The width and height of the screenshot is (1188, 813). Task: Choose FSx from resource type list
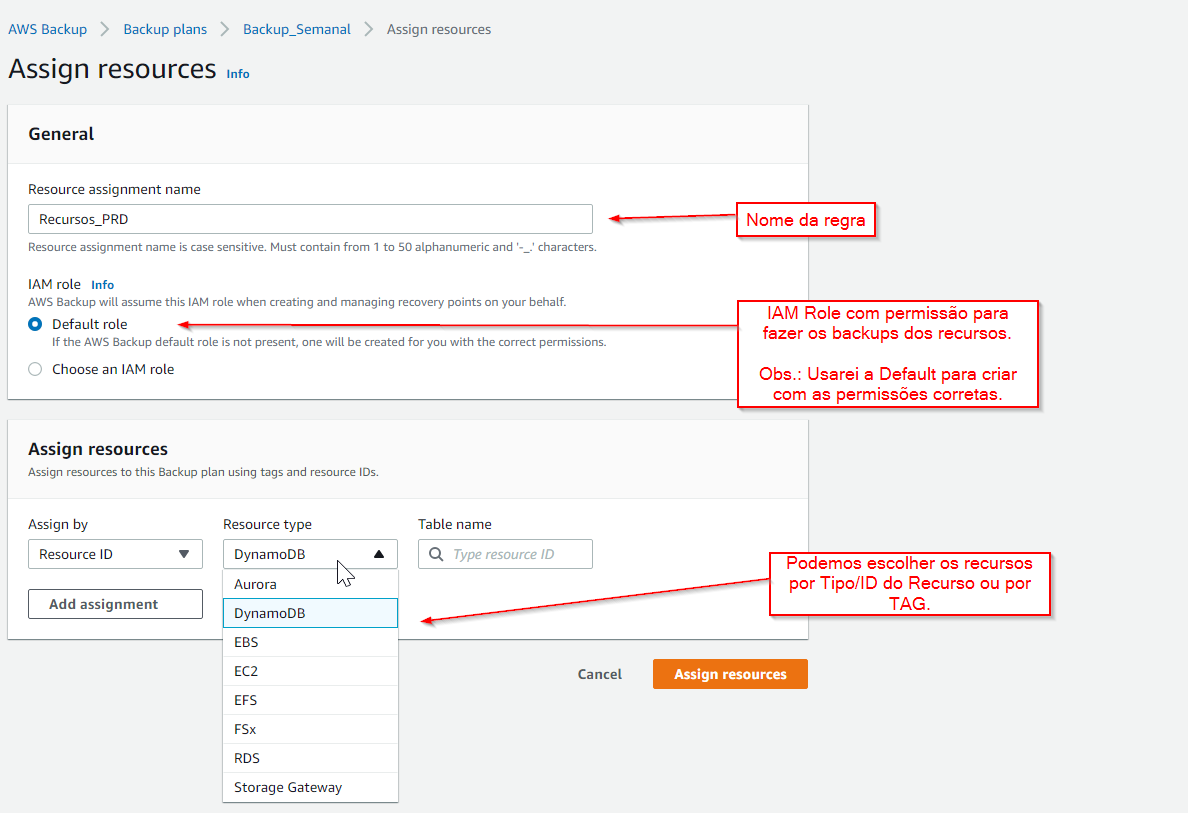(x=311, y=729)
